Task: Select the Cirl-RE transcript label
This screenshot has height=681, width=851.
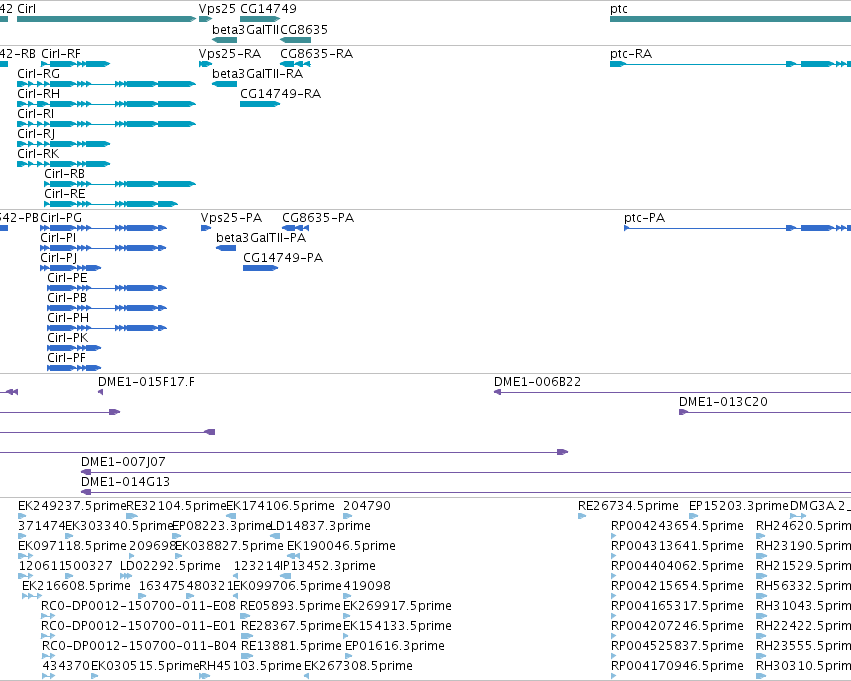Action: click(x=65, y=194)
